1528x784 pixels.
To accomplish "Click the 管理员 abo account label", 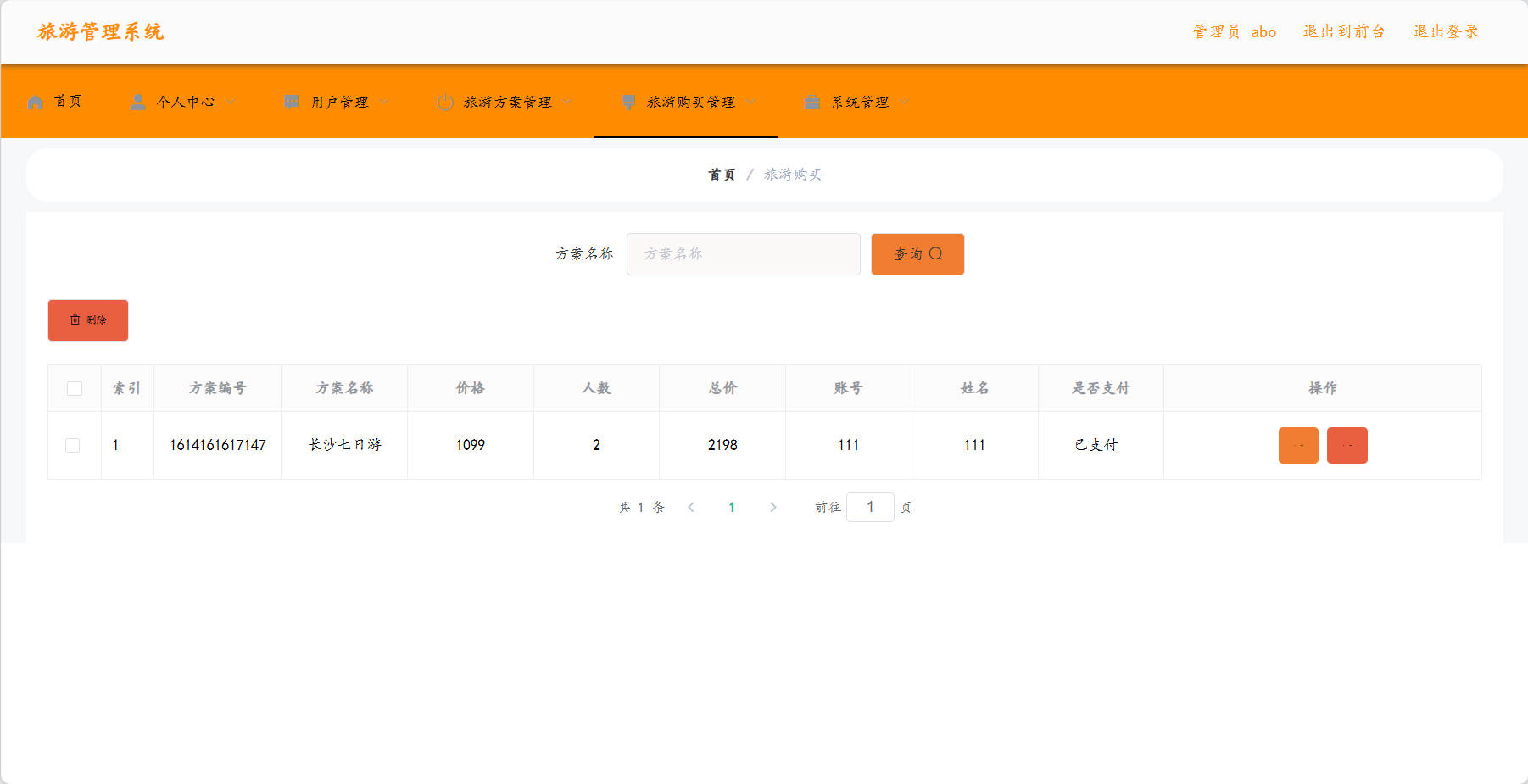I will (1234, 31).
